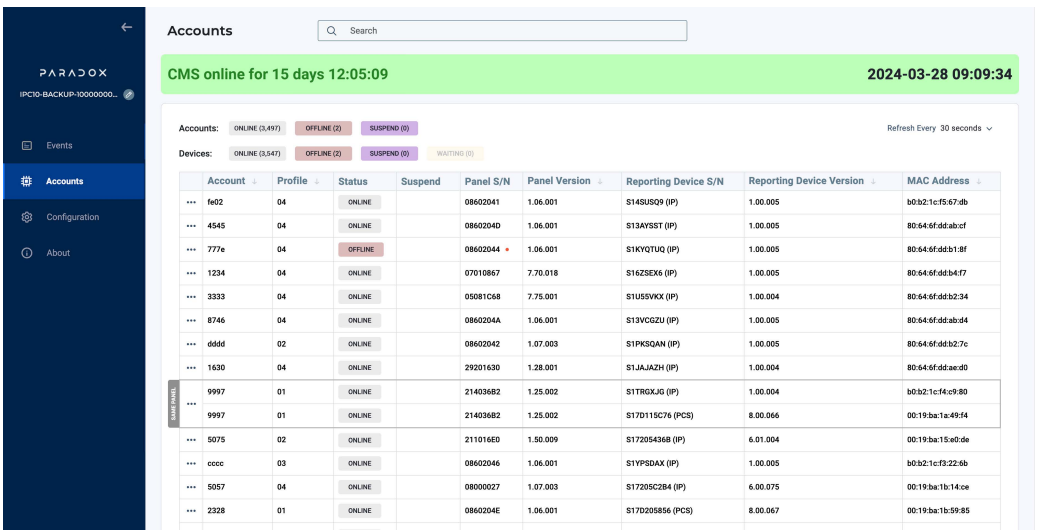Click into the Search input field
The width and height of the screenshot is (1038, 531).
[510, 31]
